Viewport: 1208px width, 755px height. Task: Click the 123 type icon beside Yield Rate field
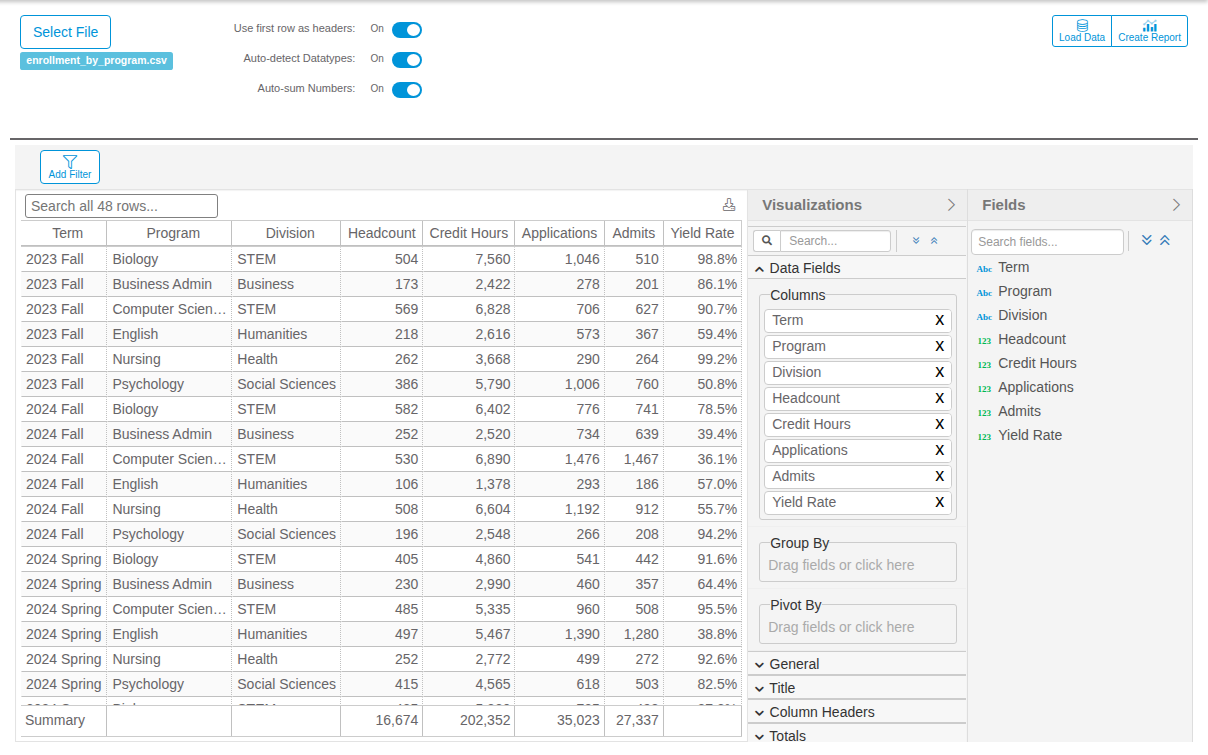[x=985, y=436]
